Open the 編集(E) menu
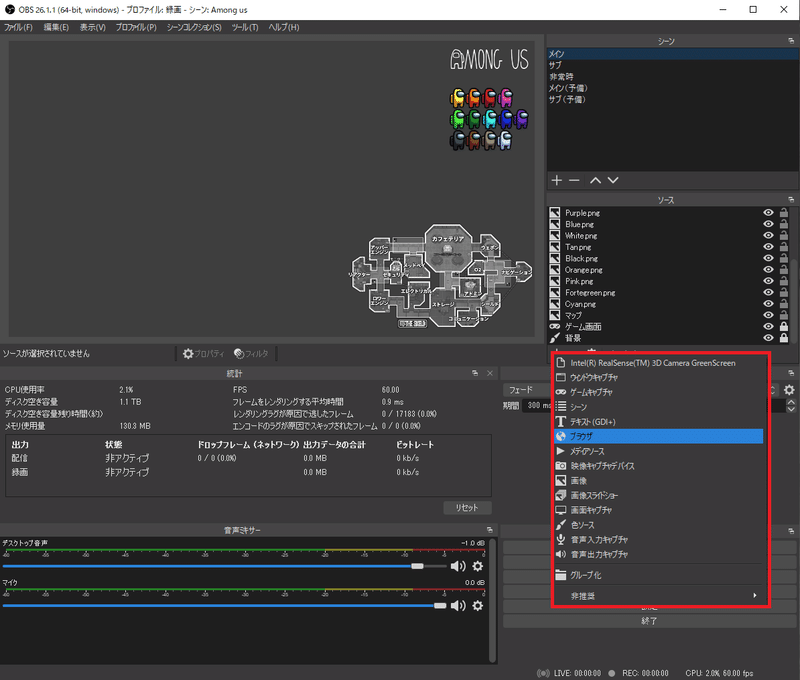 [56, 27]
